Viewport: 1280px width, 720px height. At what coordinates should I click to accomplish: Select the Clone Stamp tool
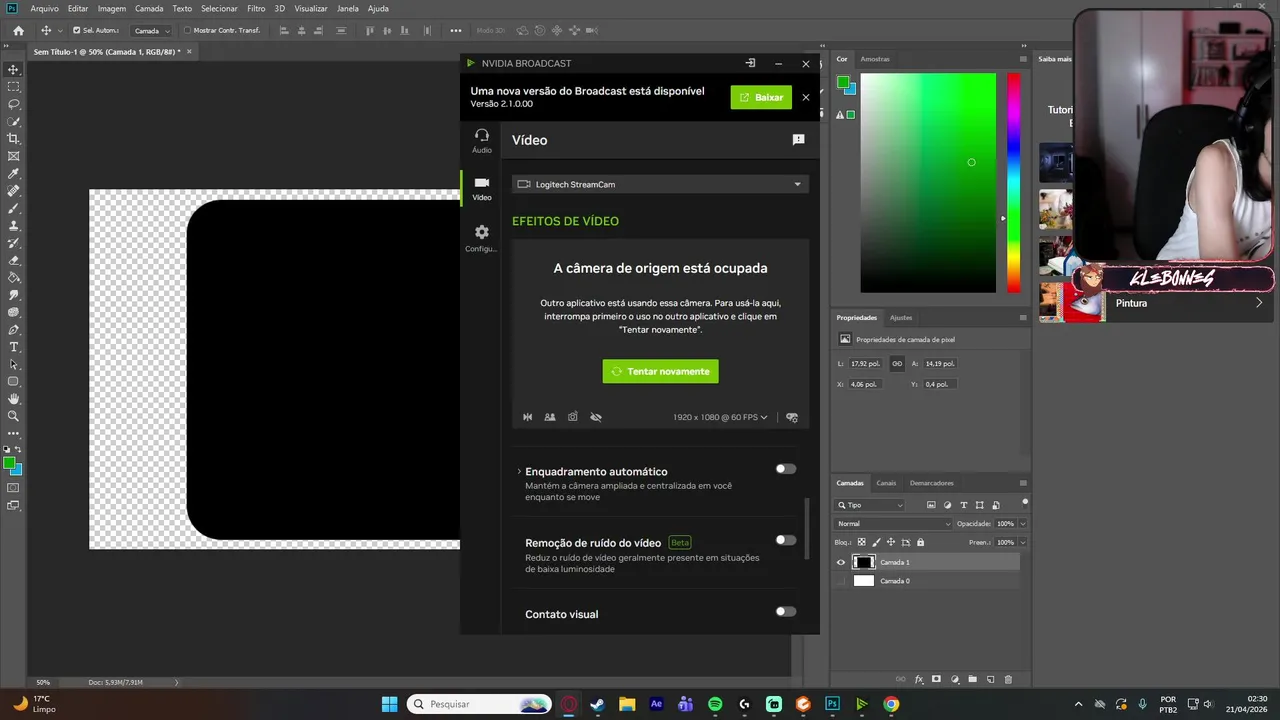14,226
